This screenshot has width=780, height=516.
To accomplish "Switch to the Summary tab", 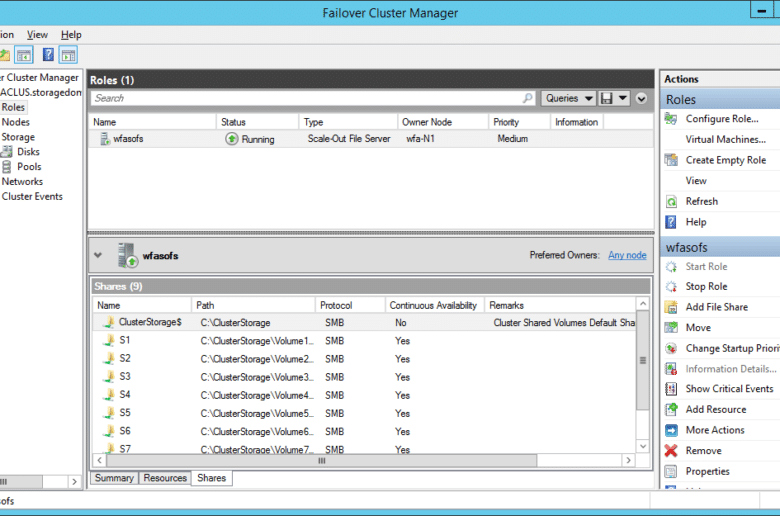I will 114,478.
